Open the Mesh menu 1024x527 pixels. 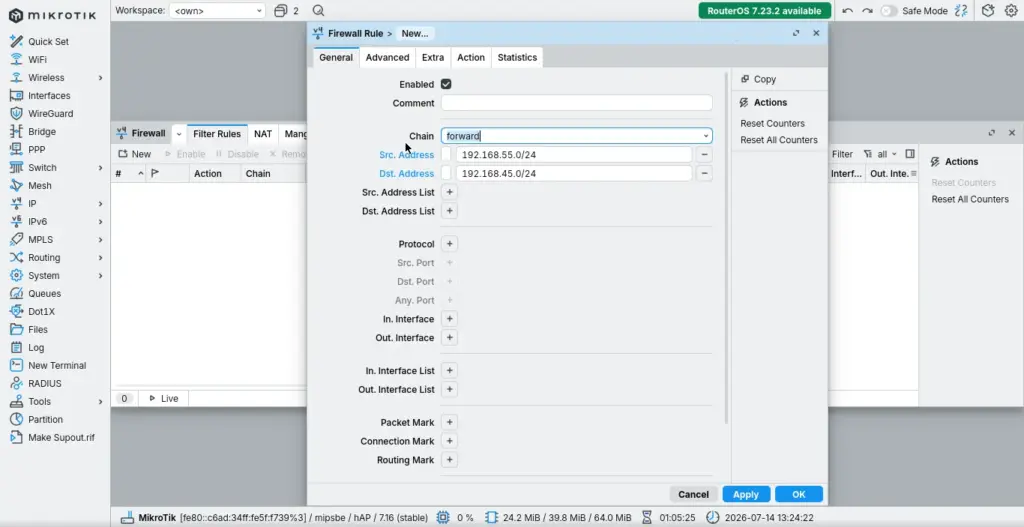(39, 185)
